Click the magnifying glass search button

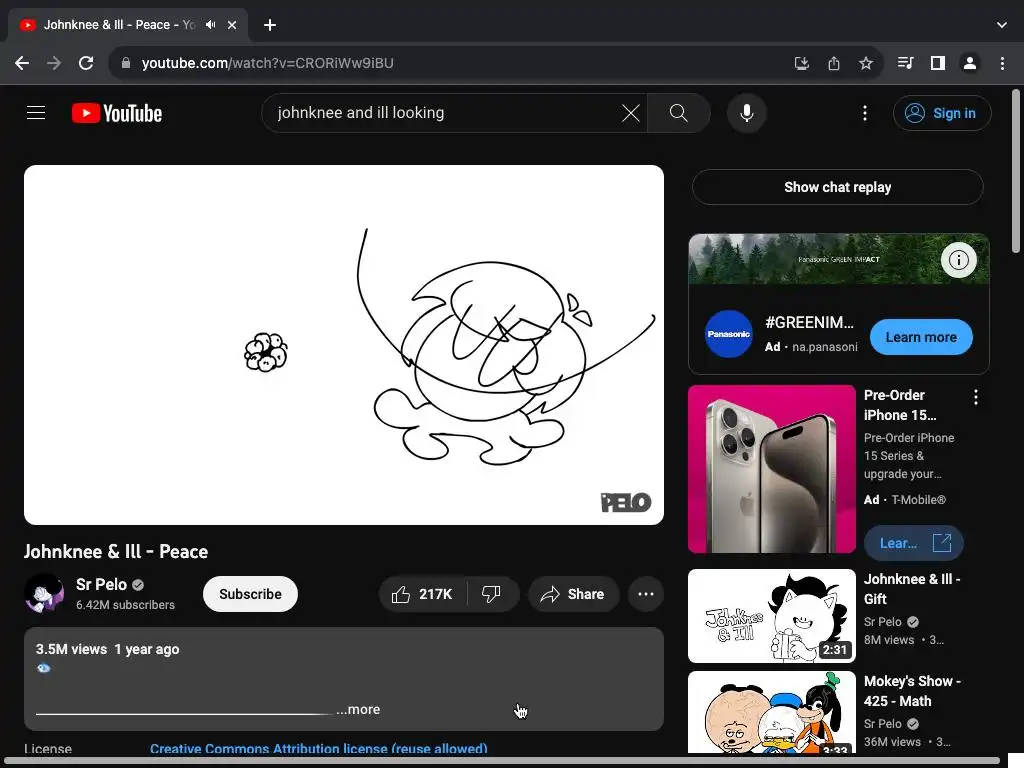[x=679, y=113]
